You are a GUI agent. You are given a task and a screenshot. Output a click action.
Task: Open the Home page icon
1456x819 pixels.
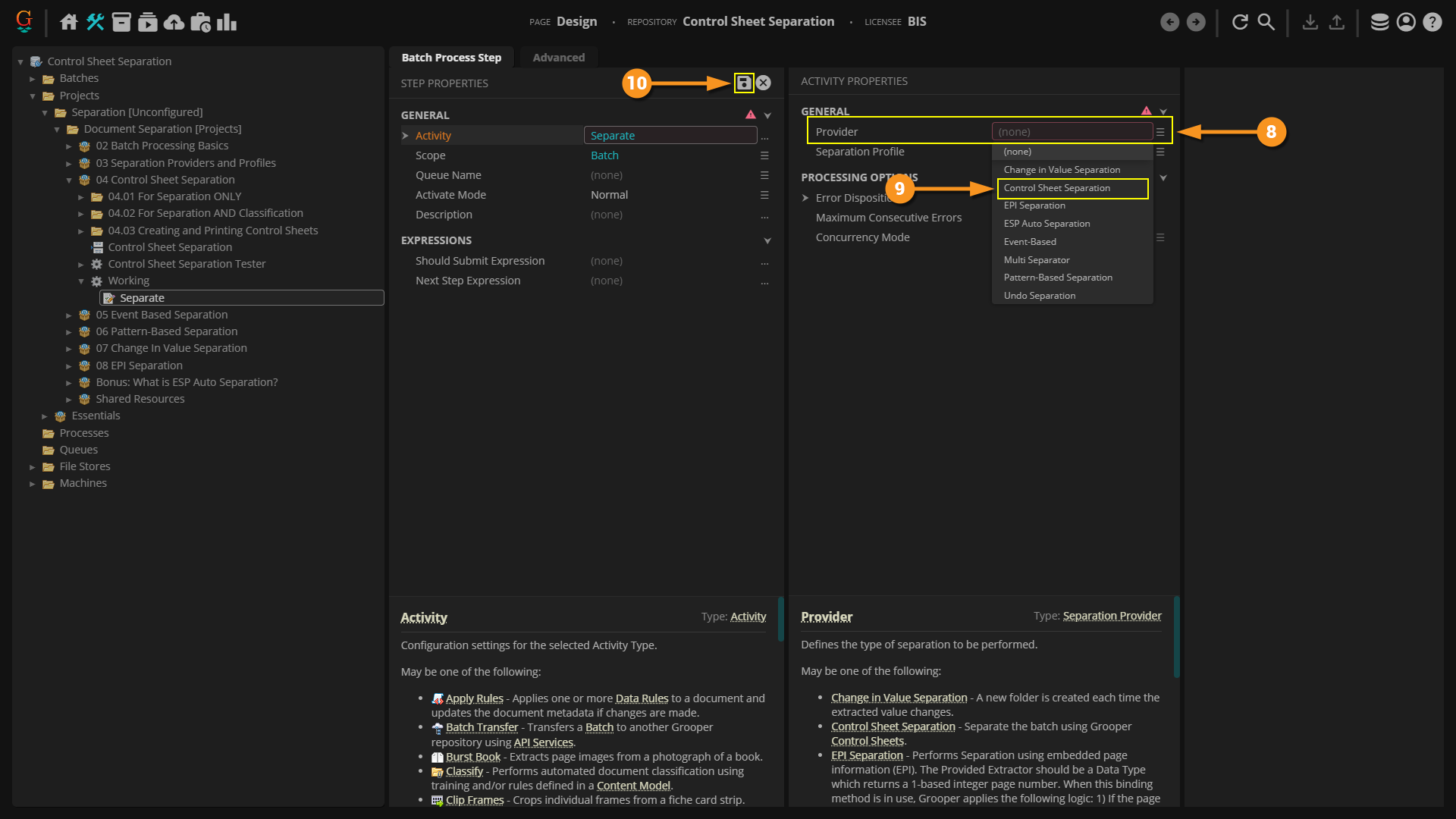pos(69,22)
